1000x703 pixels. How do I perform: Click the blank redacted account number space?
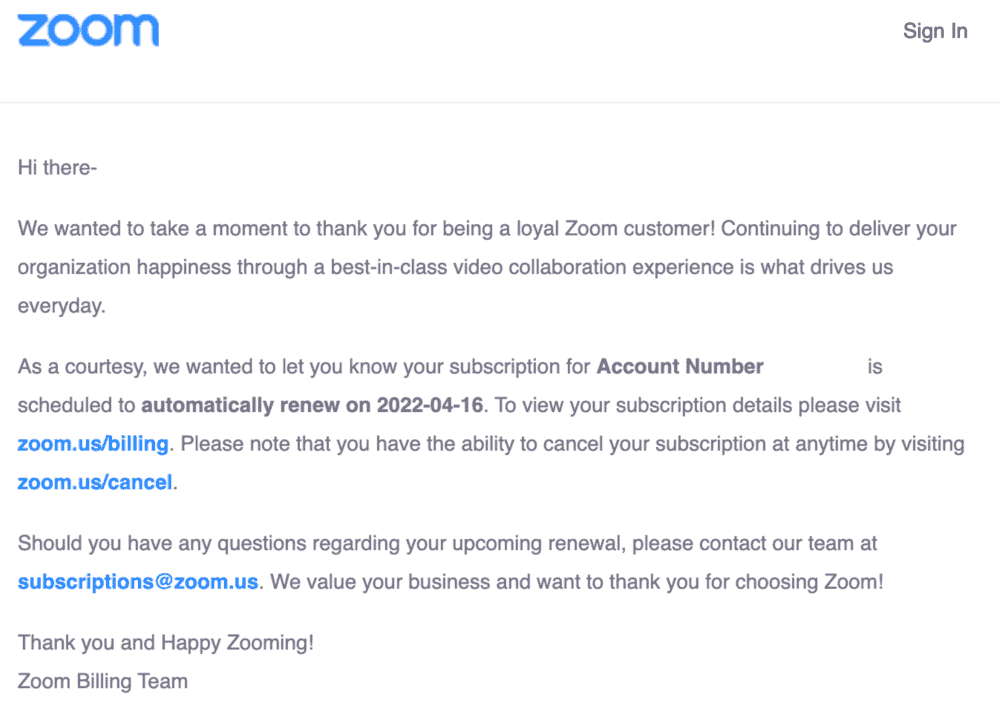pos(815,366)
